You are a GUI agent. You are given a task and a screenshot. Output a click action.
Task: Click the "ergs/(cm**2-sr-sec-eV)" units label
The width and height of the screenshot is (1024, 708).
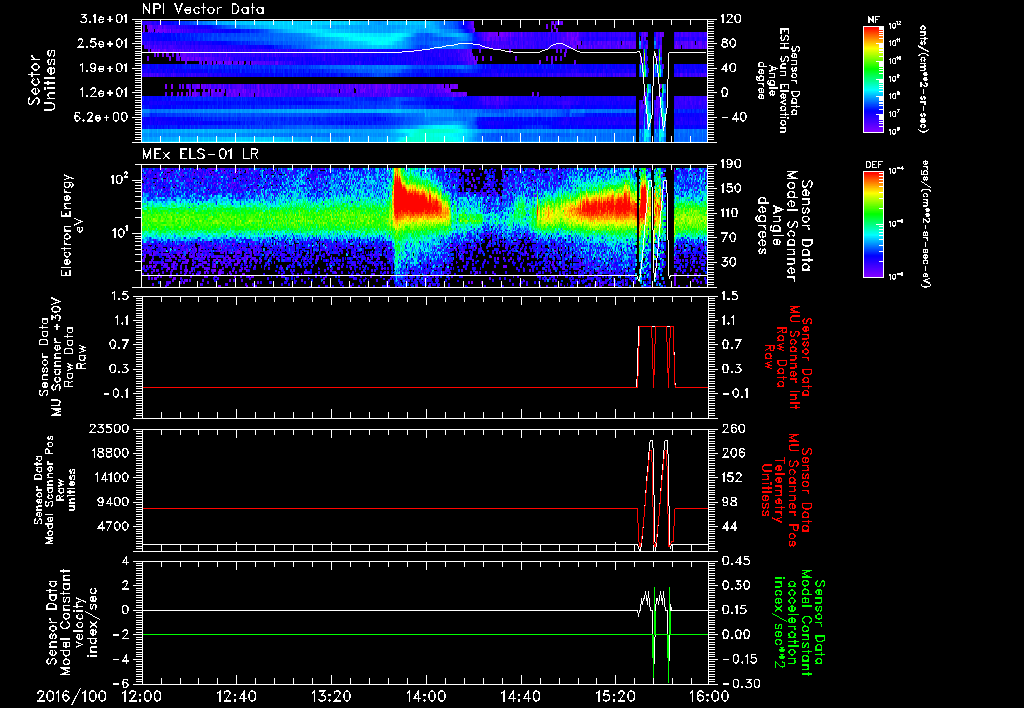(925, 223)
